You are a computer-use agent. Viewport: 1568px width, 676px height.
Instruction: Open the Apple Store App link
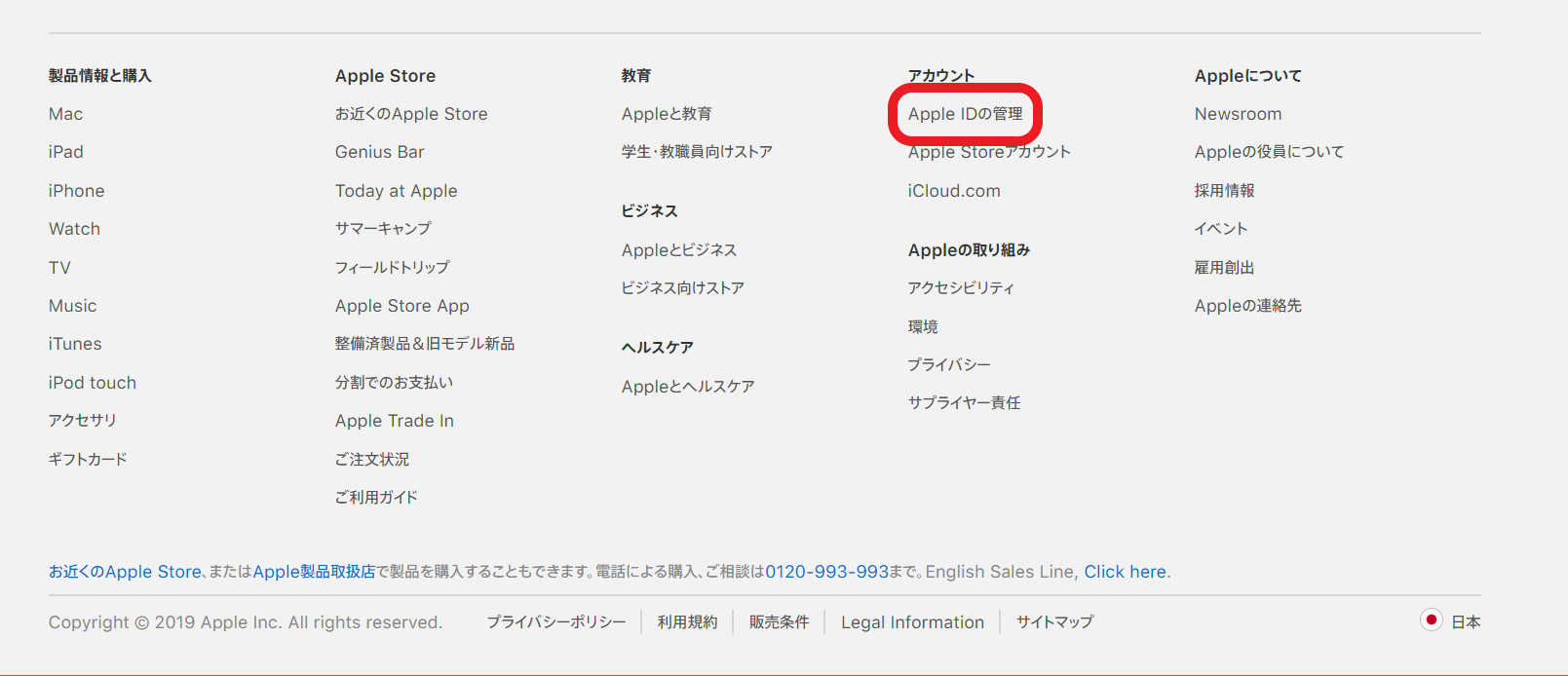(x=402, y=306)
